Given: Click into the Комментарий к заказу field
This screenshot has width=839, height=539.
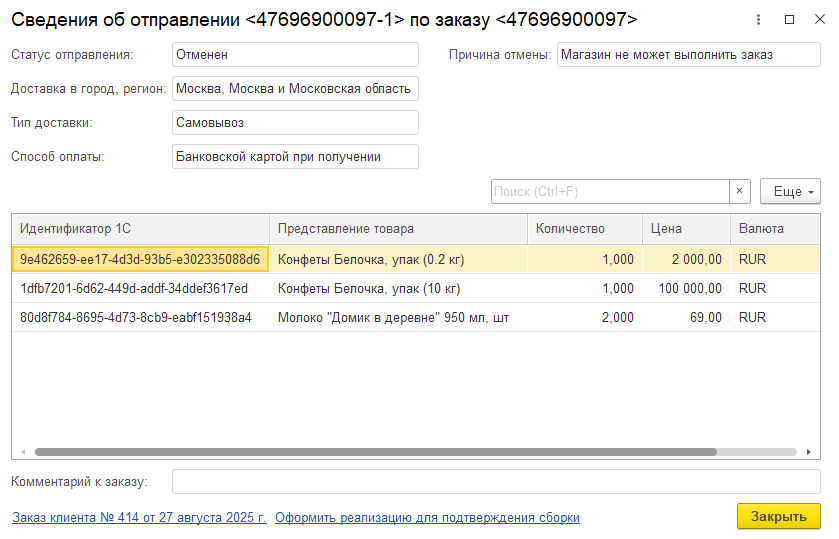Looking at the screenshot, I should point(496,481).
